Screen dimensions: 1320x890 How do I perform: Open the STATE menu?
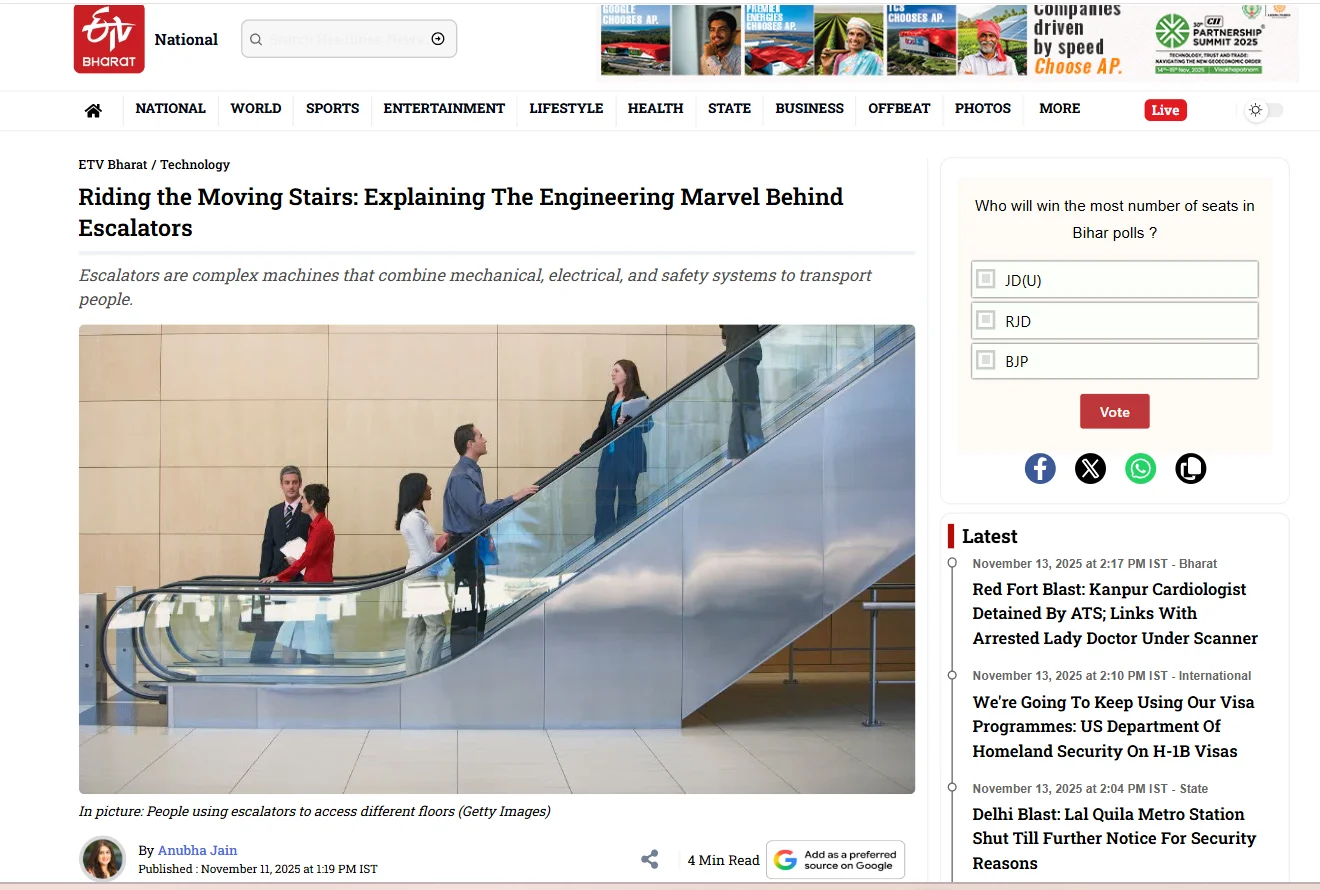pyautogui.click(x=729, y=109)
